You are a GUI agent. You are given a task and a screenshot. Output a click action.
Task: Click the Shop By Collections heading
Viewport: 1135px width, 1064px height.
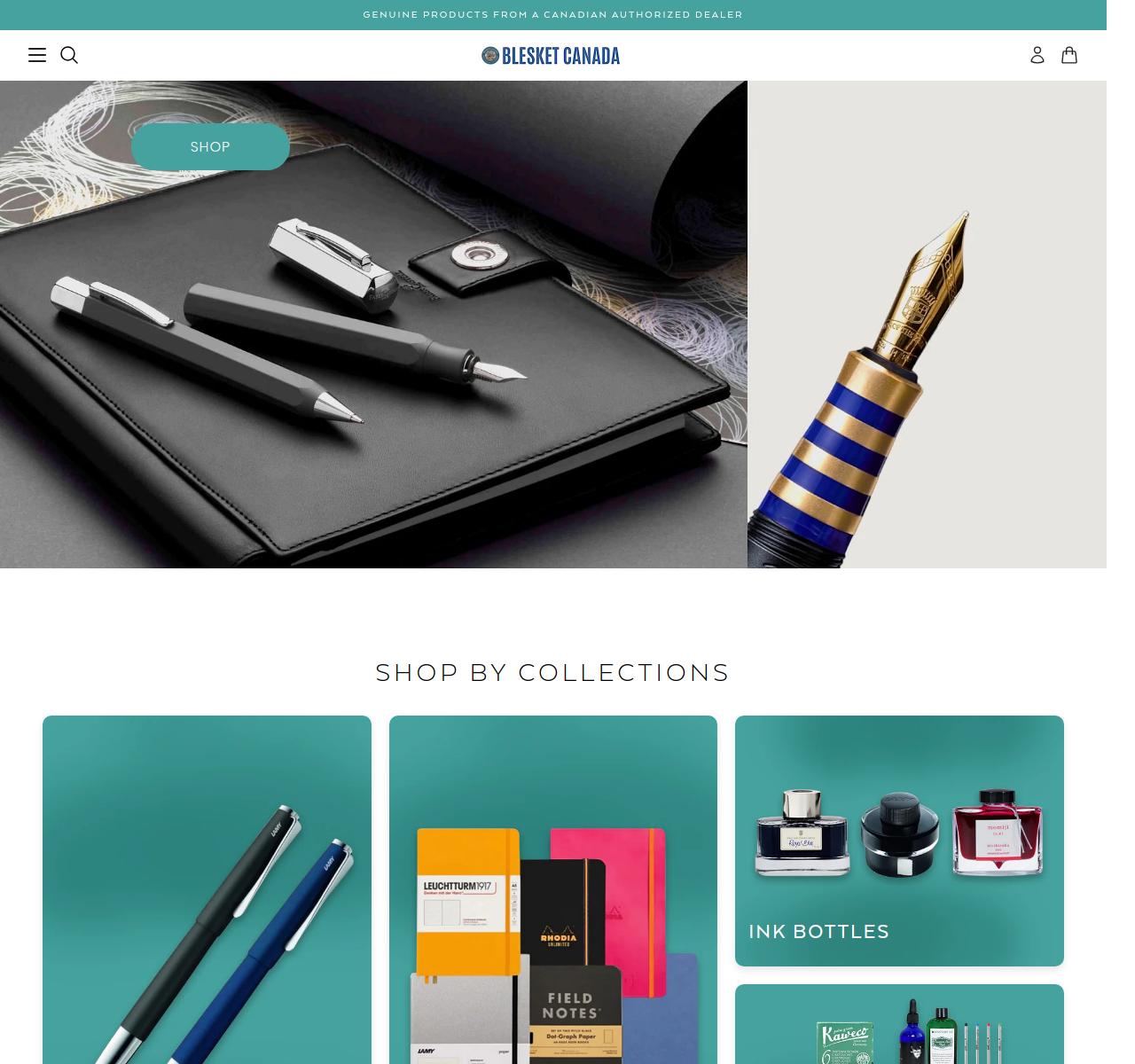552,672
